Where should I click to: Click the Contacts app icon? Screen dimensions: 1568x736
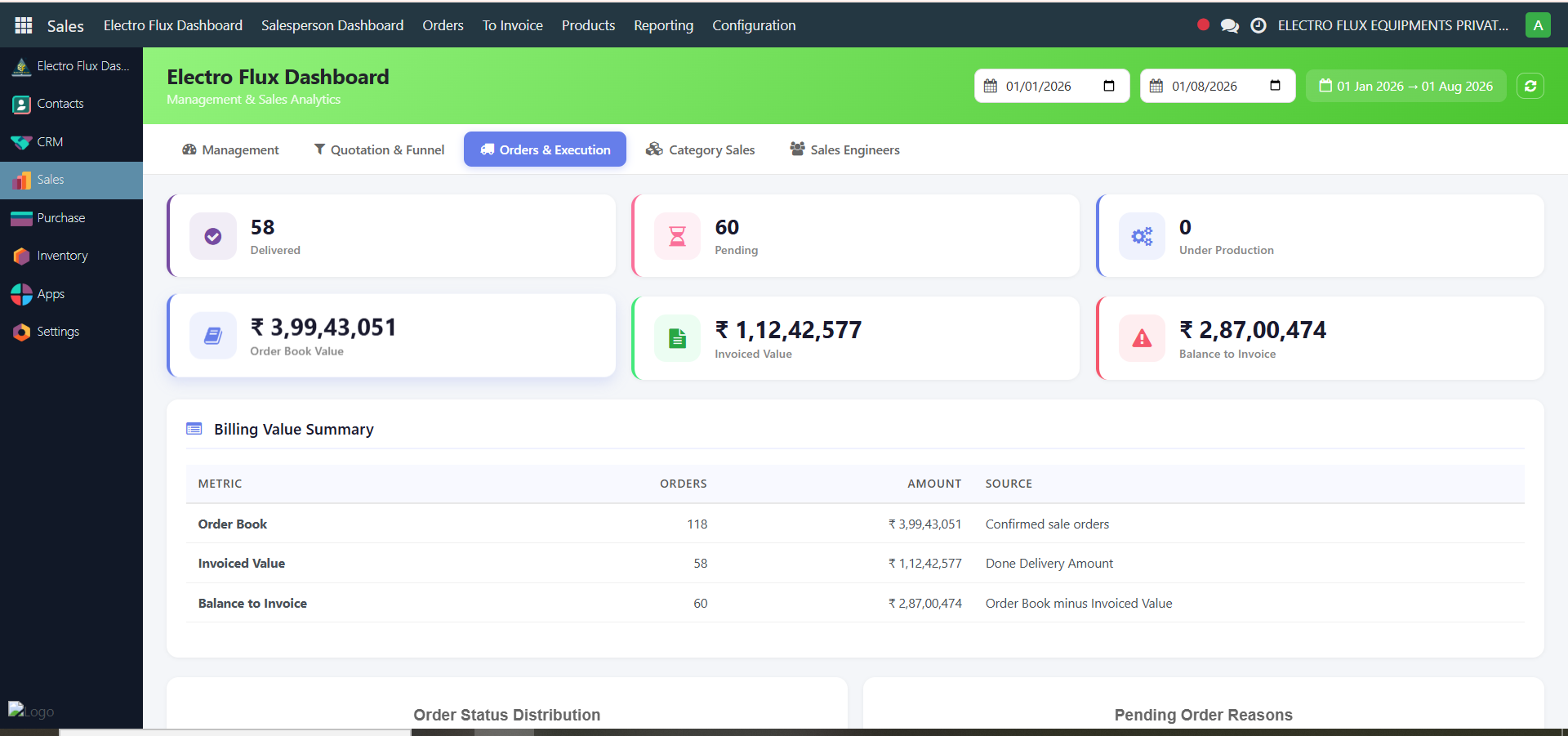click(22, 104)
